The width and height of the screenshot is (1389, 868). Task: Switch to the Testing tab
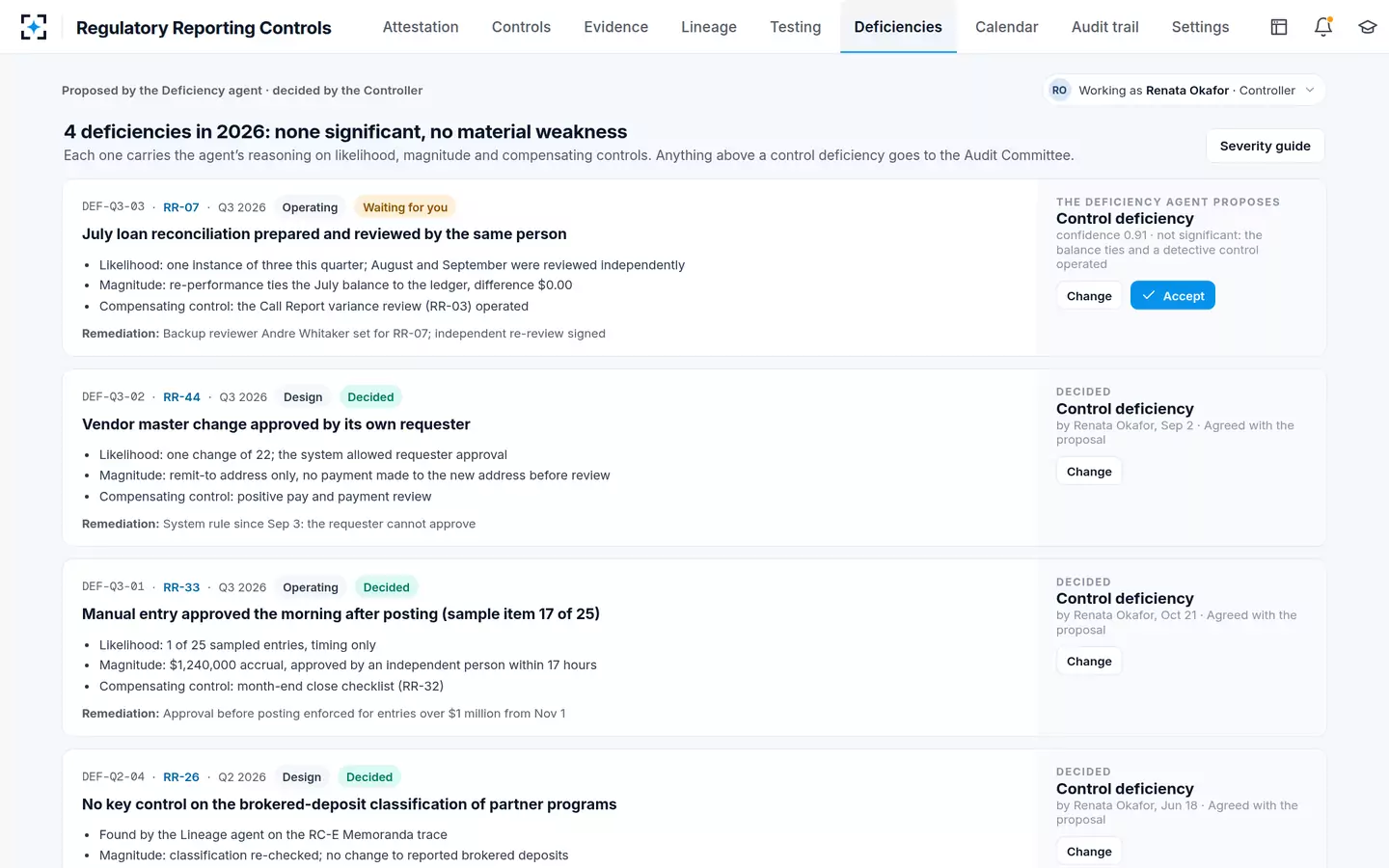tap(796, 27)
